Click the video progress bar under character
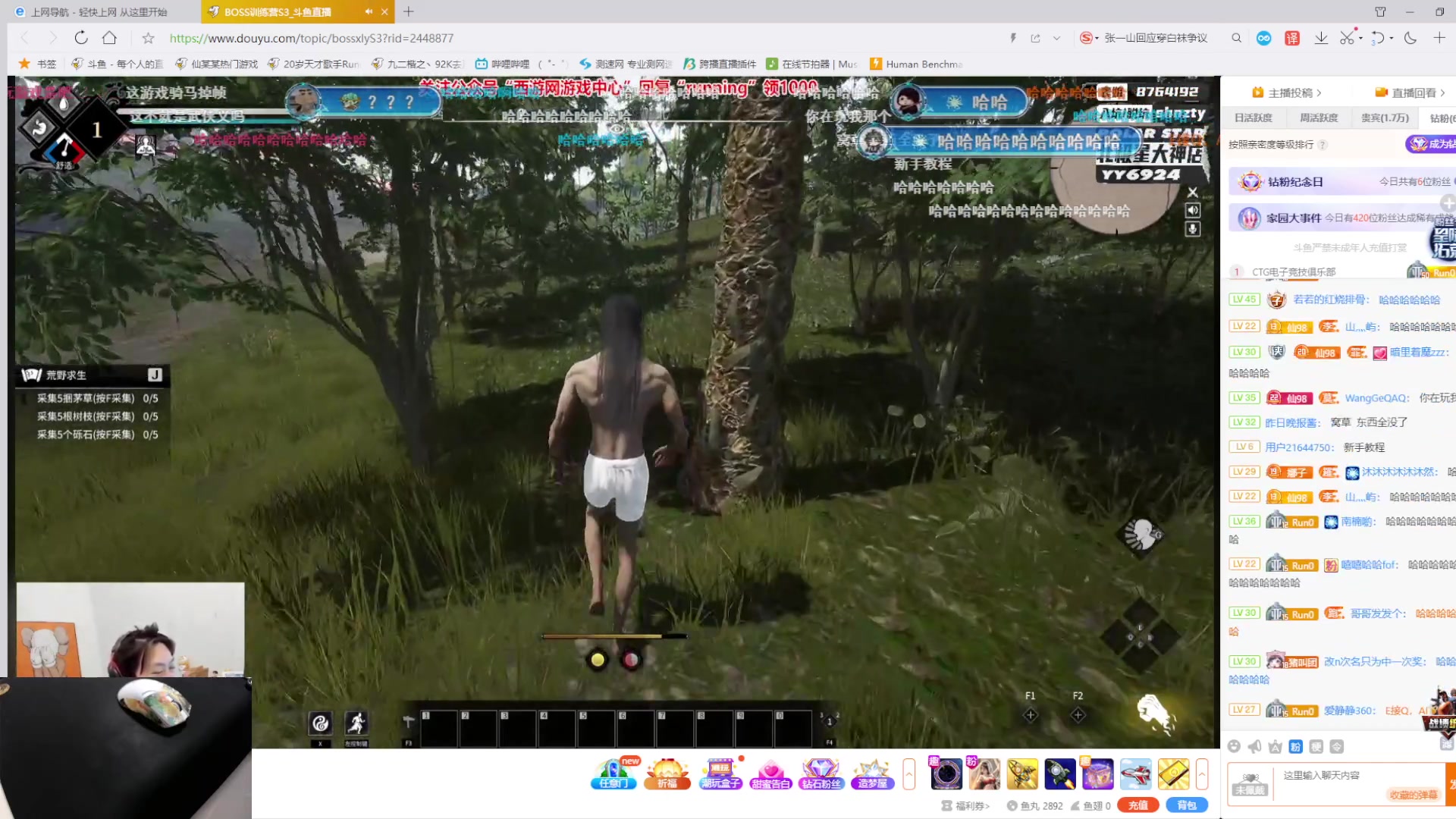Viewport: 1456px width, 819px height. [x=613, y=636]
